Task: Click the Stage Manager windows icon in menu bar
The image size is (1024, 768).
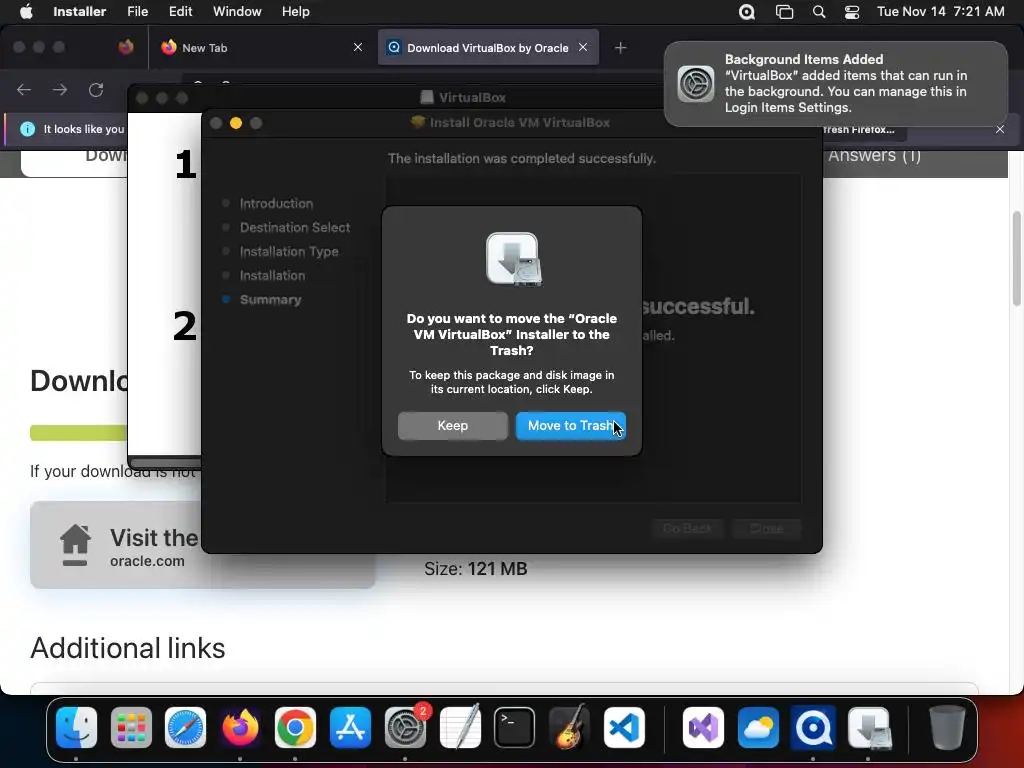Action: pyautogui.click(x=784, y=12)
